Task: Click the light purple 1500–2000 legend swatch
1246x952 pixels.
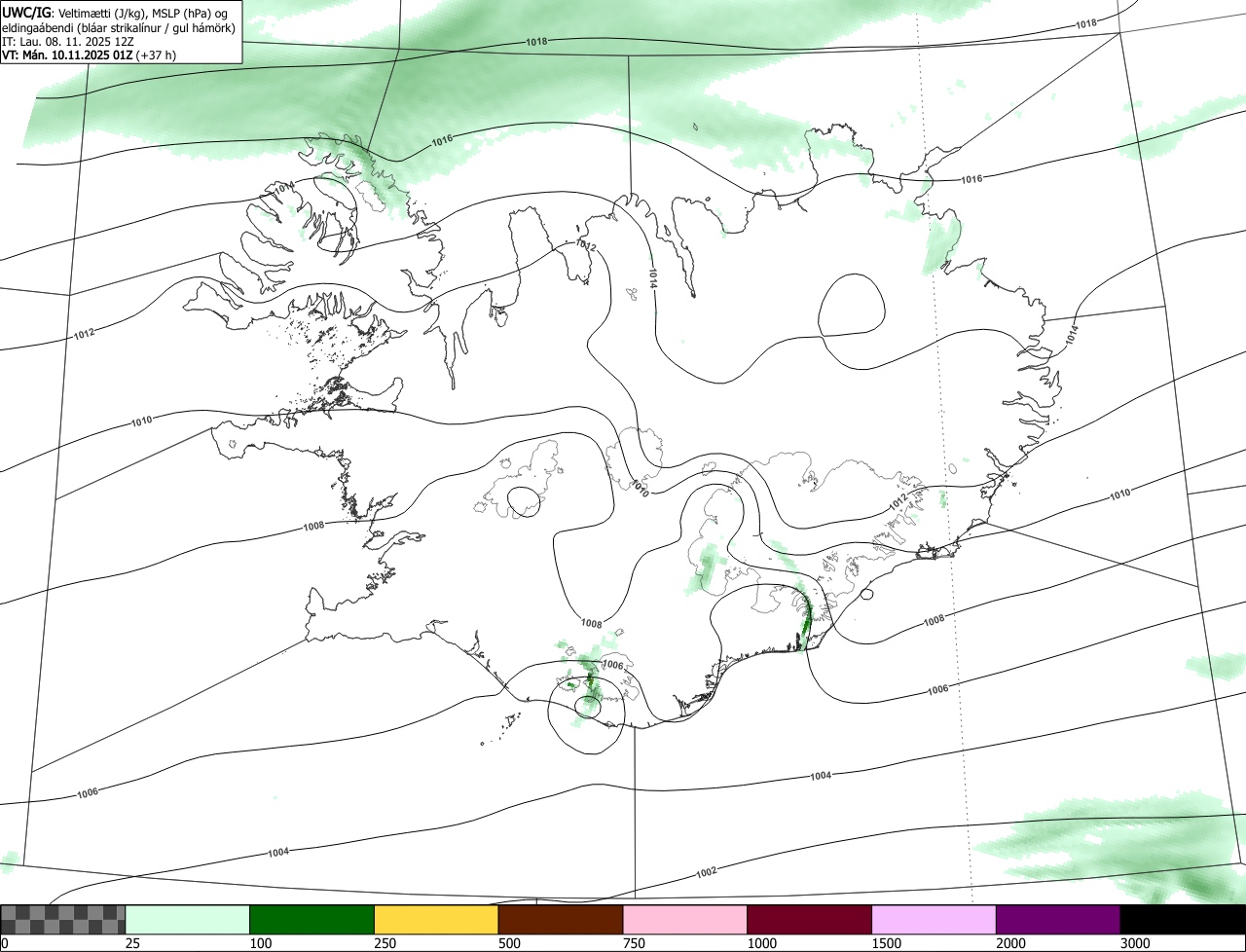Action: (x=934, y=920)
